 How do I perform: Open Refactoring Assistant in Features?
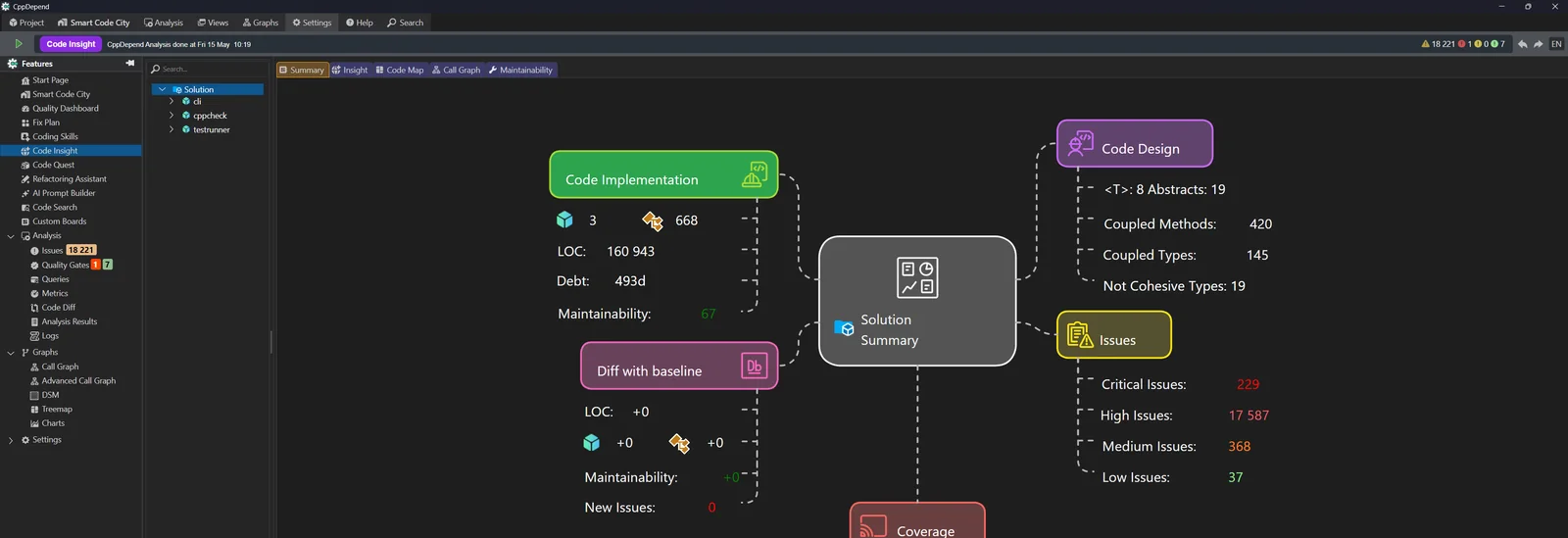click(64, 179)
